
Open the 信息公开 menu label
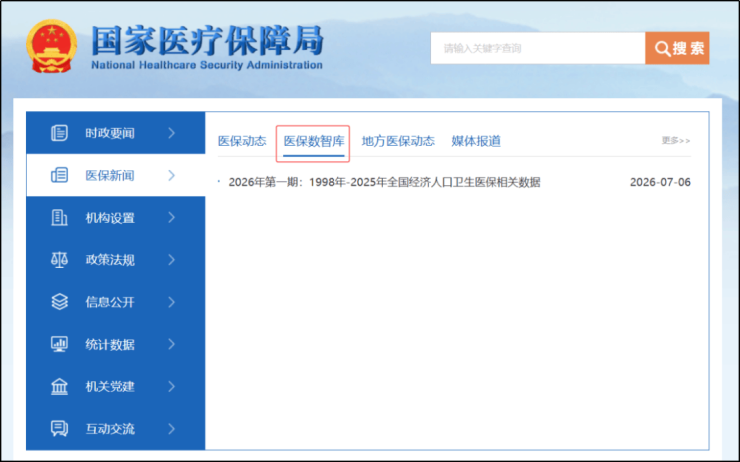pos(110,302)
